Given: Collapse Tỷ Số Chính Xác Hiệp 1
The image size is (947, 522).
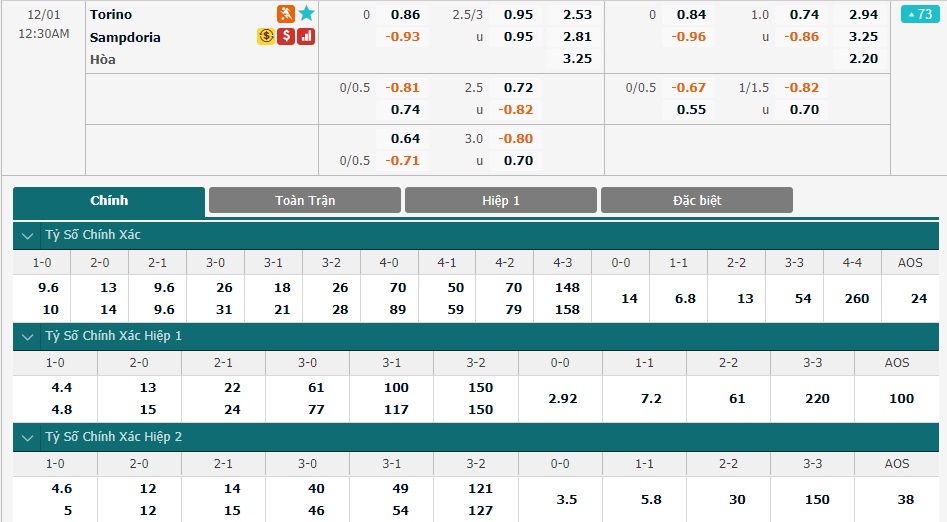Looking at the screenshot, I should click(x=27, y=337).
